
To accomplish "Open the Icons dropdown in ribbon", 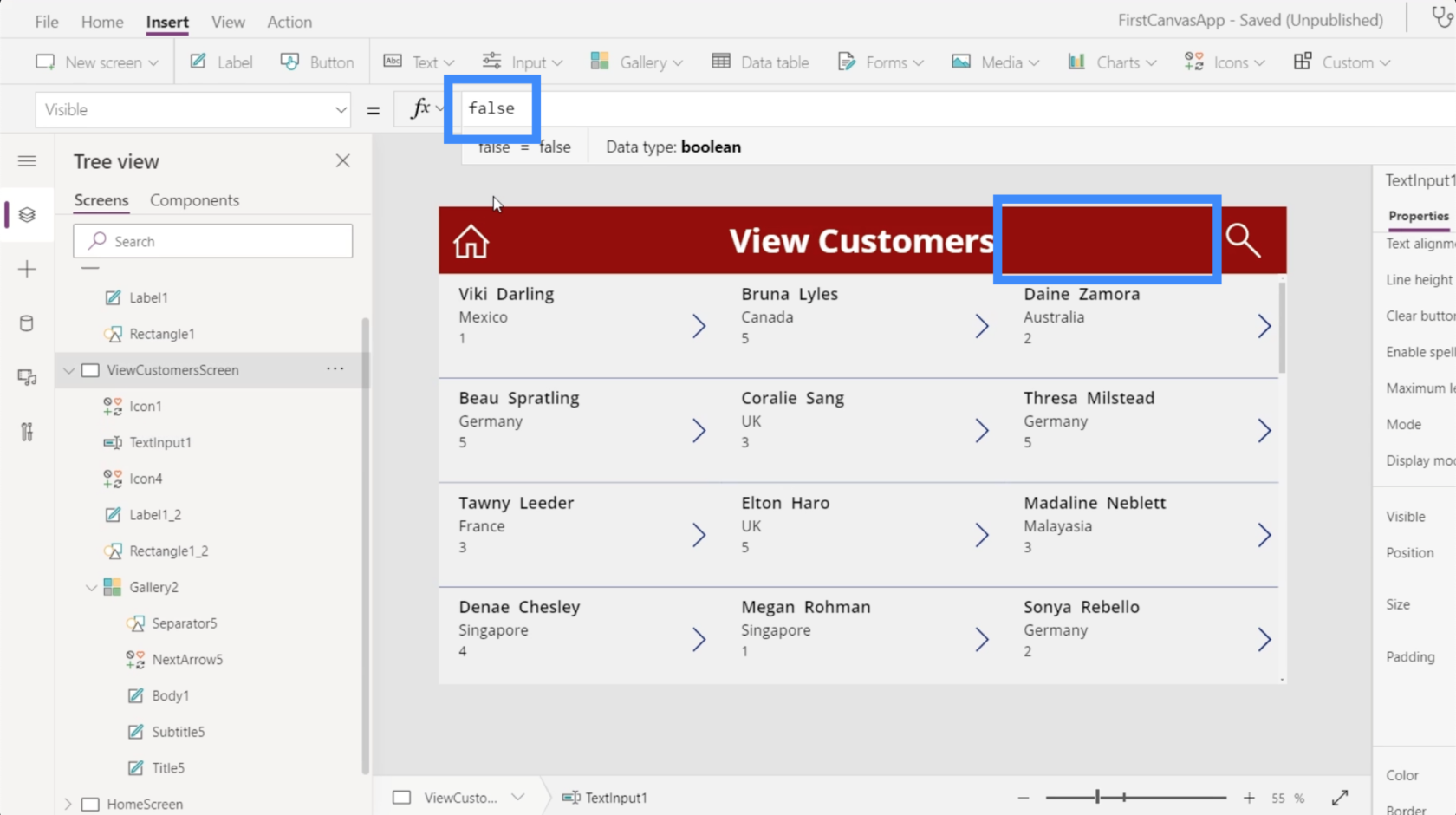I will [1225, 62].
